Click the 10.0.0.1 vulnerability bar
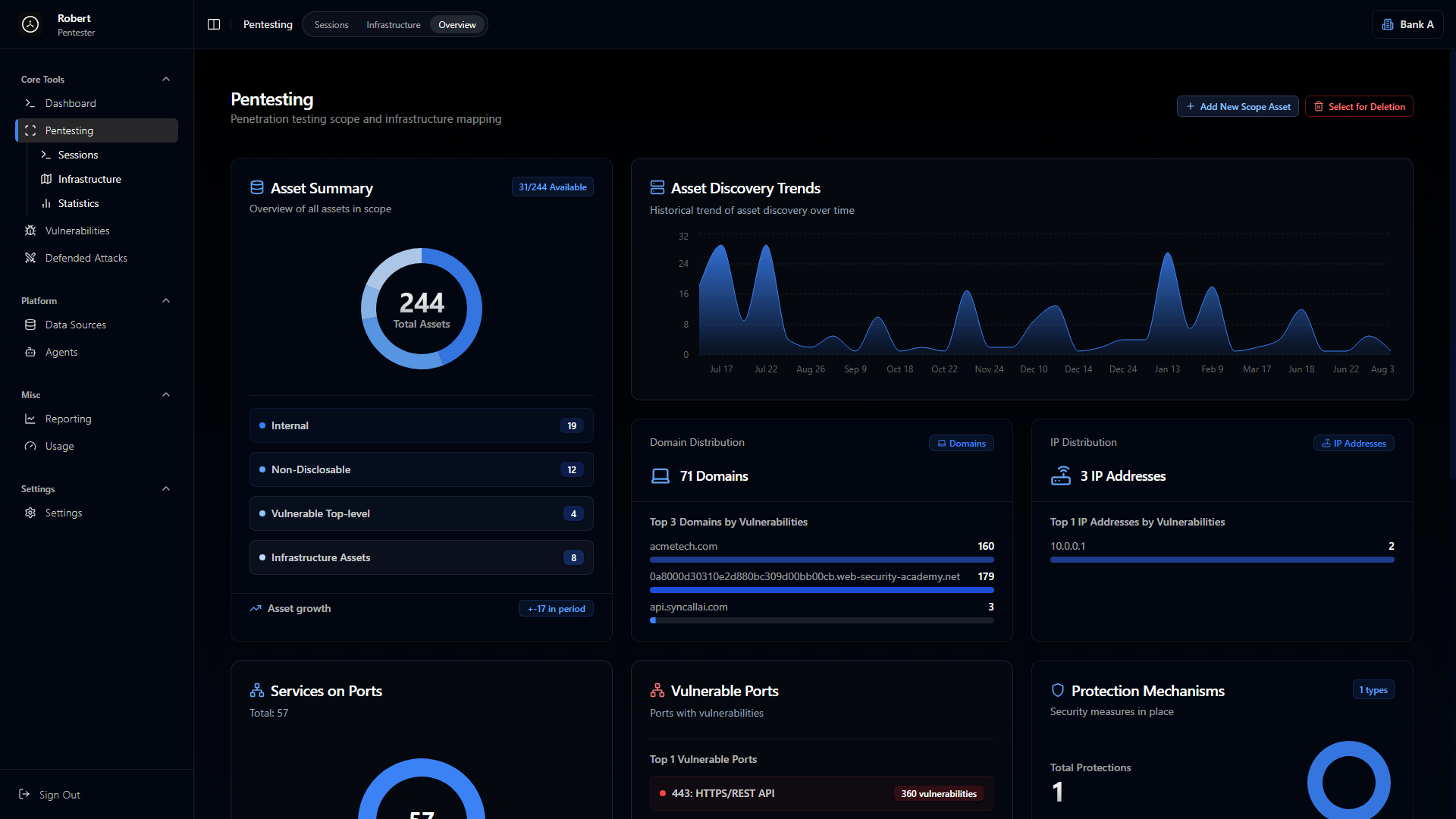Image resolution: width=1456 pixels, height=819 pixels. [x=1222, y=560]
